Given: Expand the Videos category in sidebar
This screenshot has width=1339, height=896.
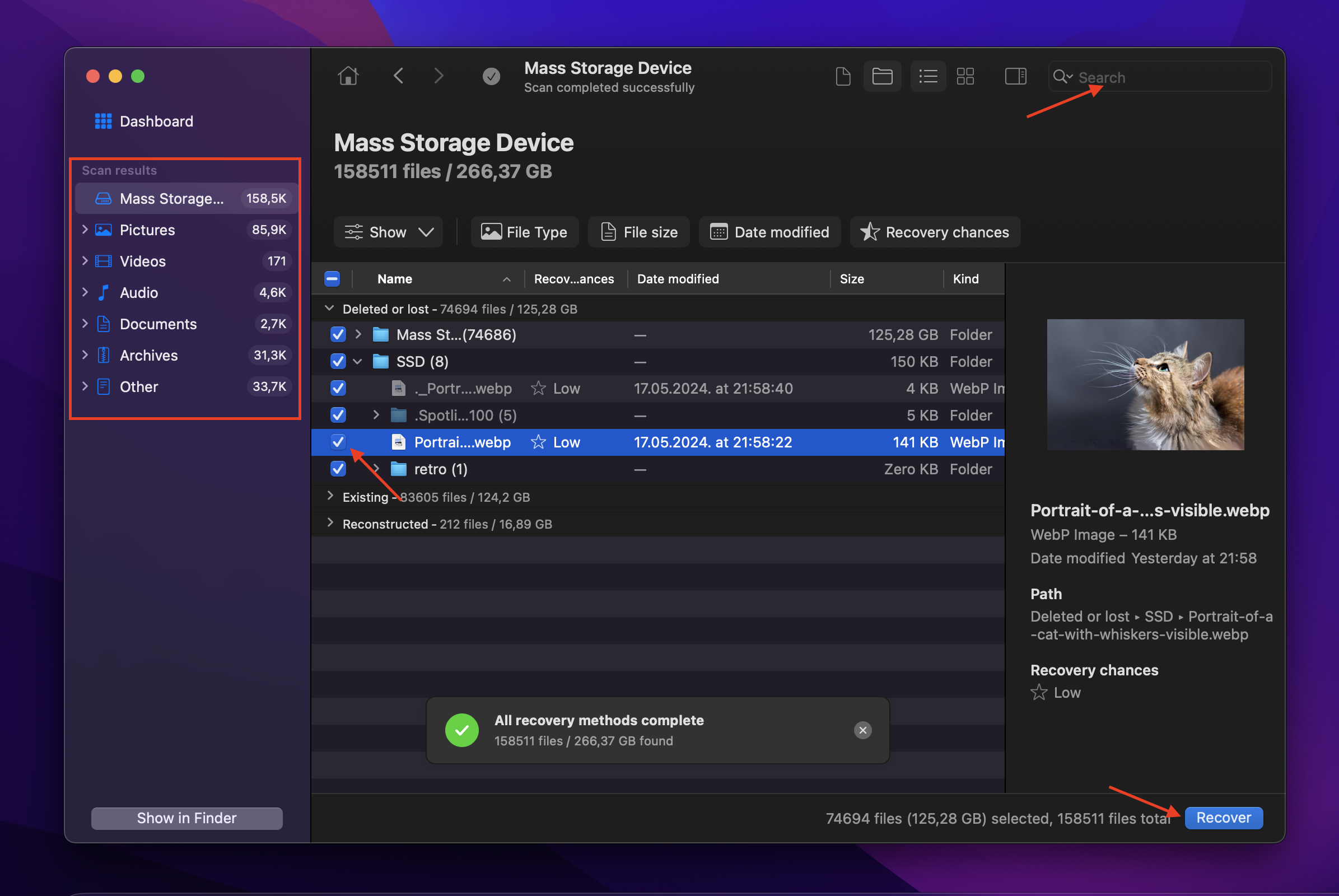Looking at the screenshot, I should click(85, 260).
